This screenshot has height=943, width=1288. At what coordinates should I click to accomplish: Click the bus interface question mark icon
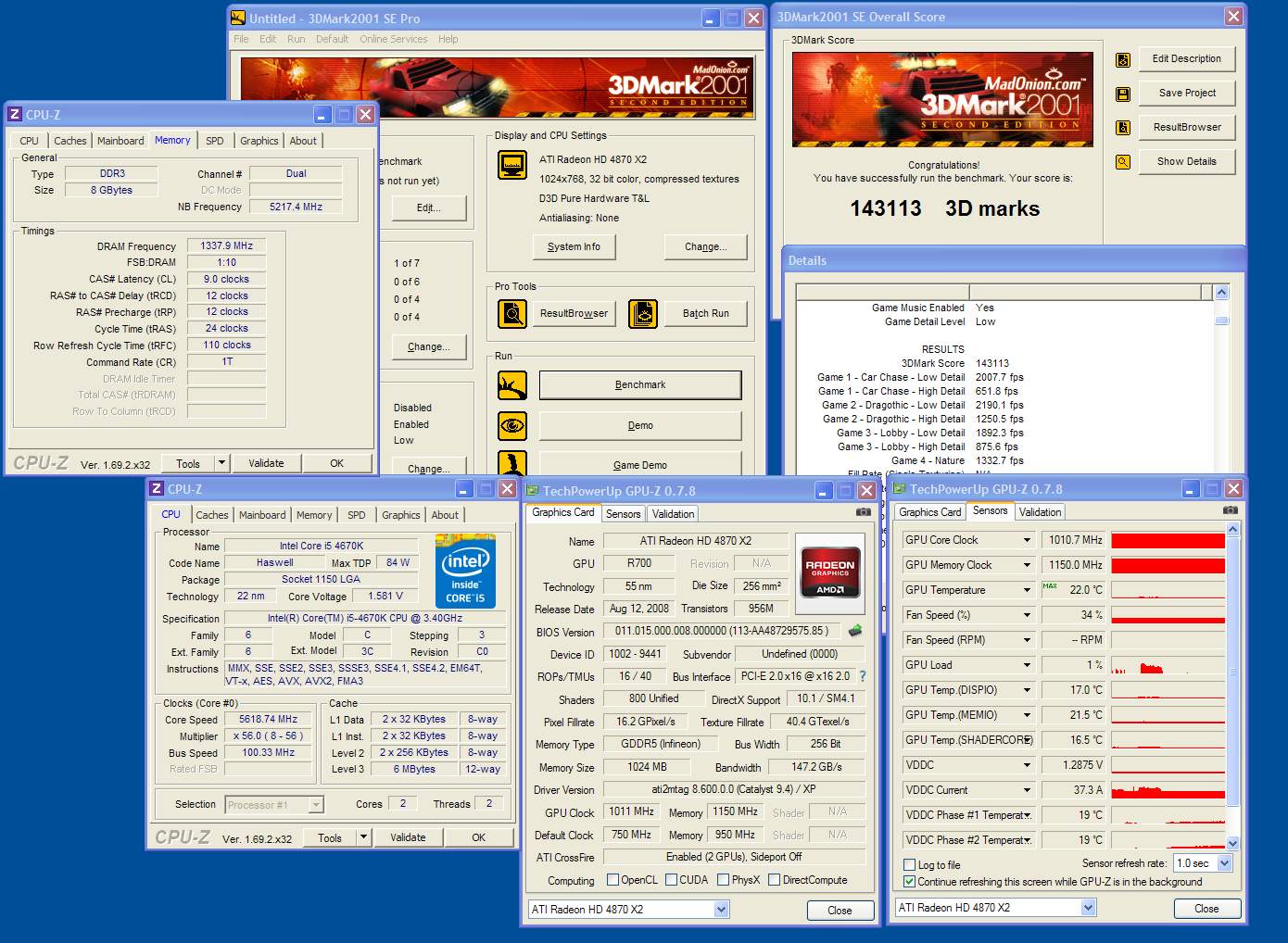863,676
